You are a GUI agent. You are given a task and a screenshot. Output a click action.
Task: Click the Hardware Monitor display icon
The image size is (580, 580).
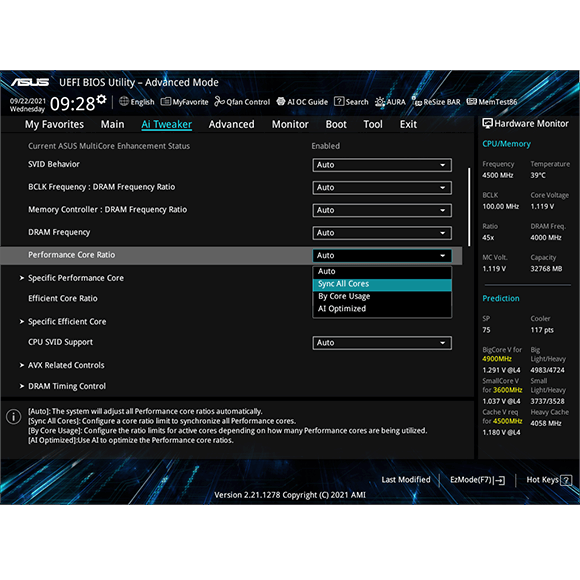pyautogui.click(x=487, y=123)
